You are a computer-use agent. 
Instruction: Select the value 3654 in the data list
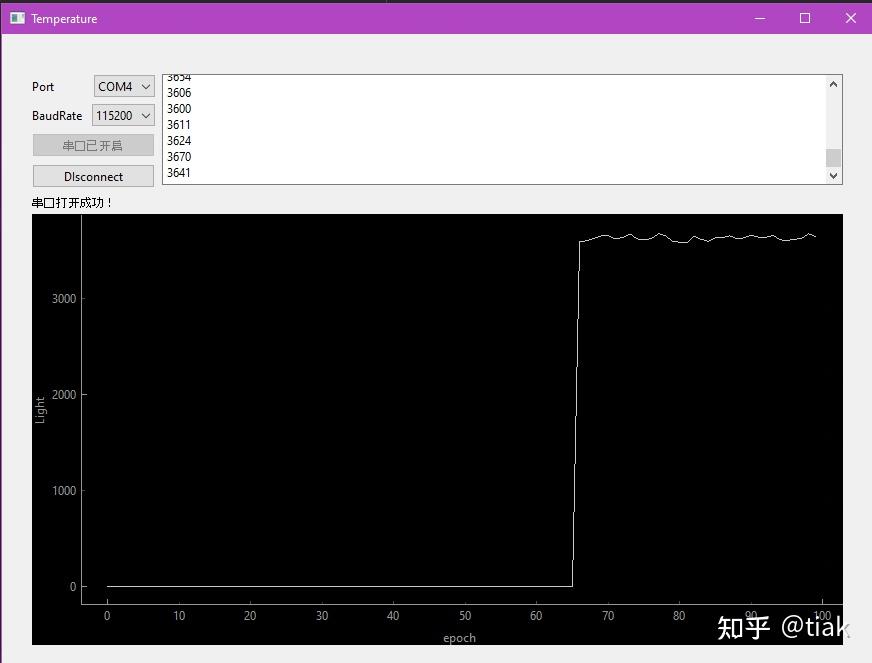179,76
